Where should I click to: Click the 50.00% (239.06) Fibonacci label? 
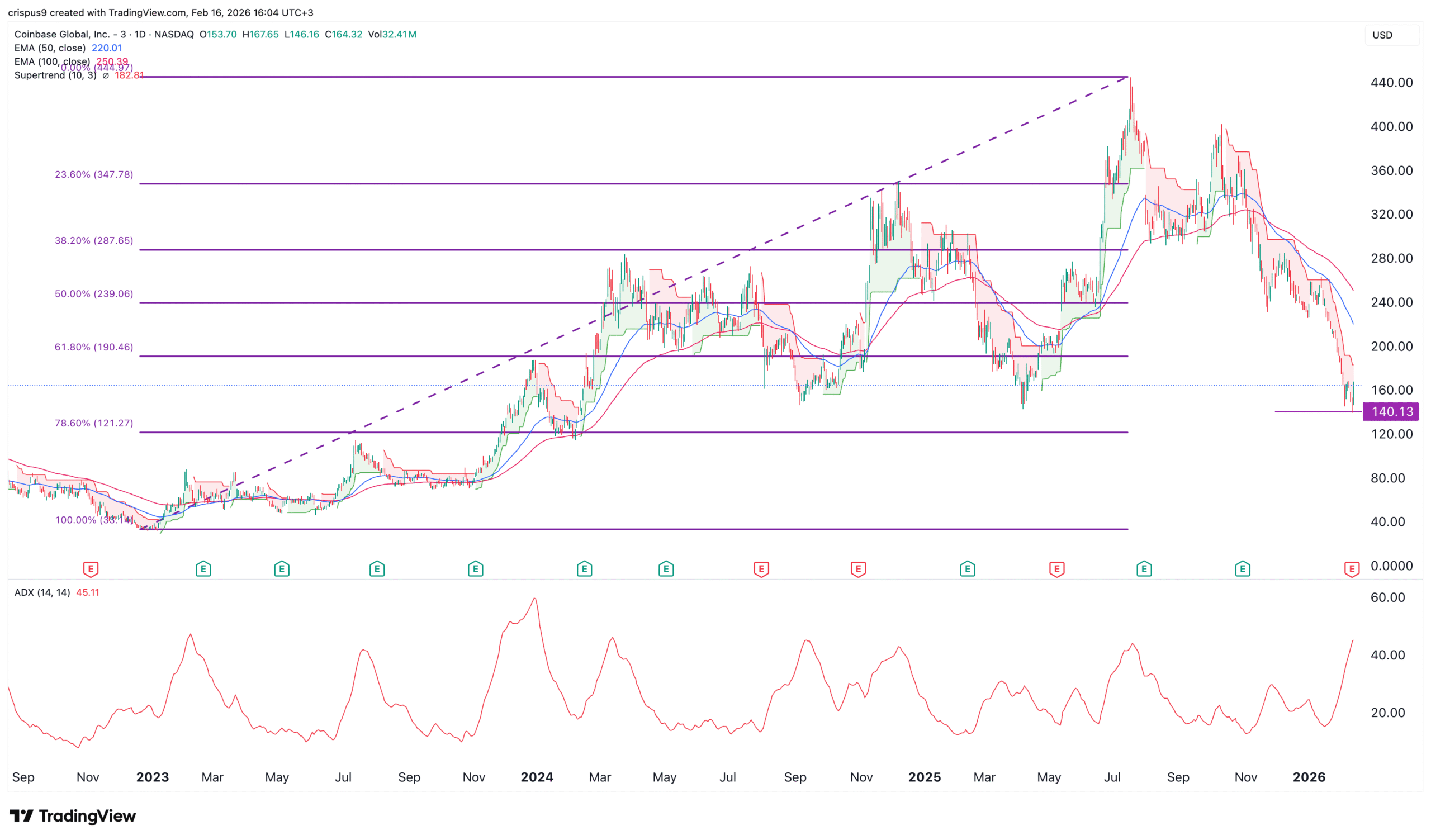point(94,294)
